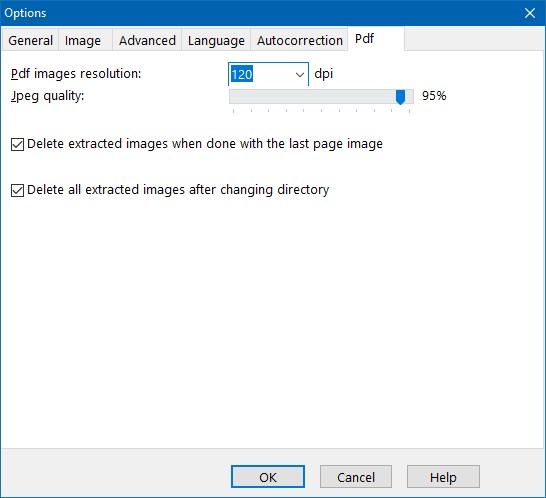Uncheck Delete extracted images when done checkbox
546x498 pixels.
coord(17,144)
